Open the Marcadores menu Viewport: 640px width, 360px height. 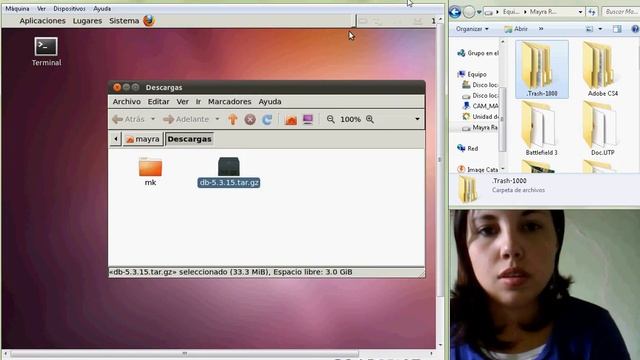pos(229,102)
